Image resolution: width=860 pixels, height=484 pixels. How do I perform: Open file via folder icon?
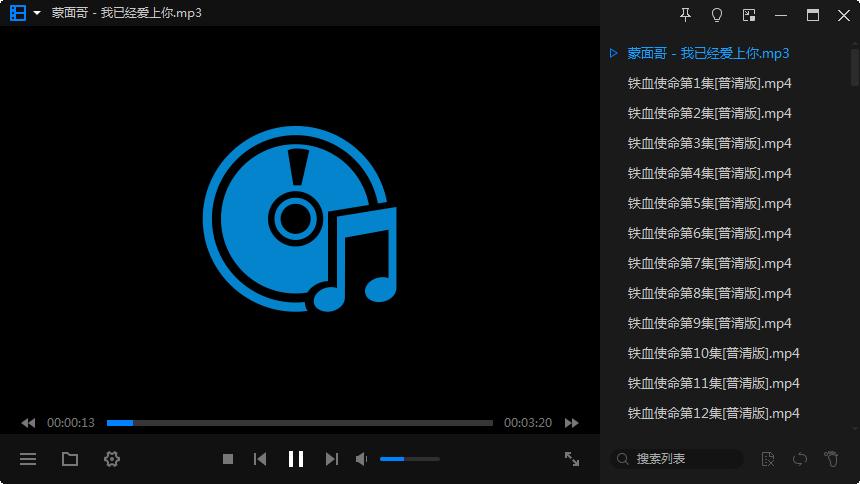pos(70,459)
